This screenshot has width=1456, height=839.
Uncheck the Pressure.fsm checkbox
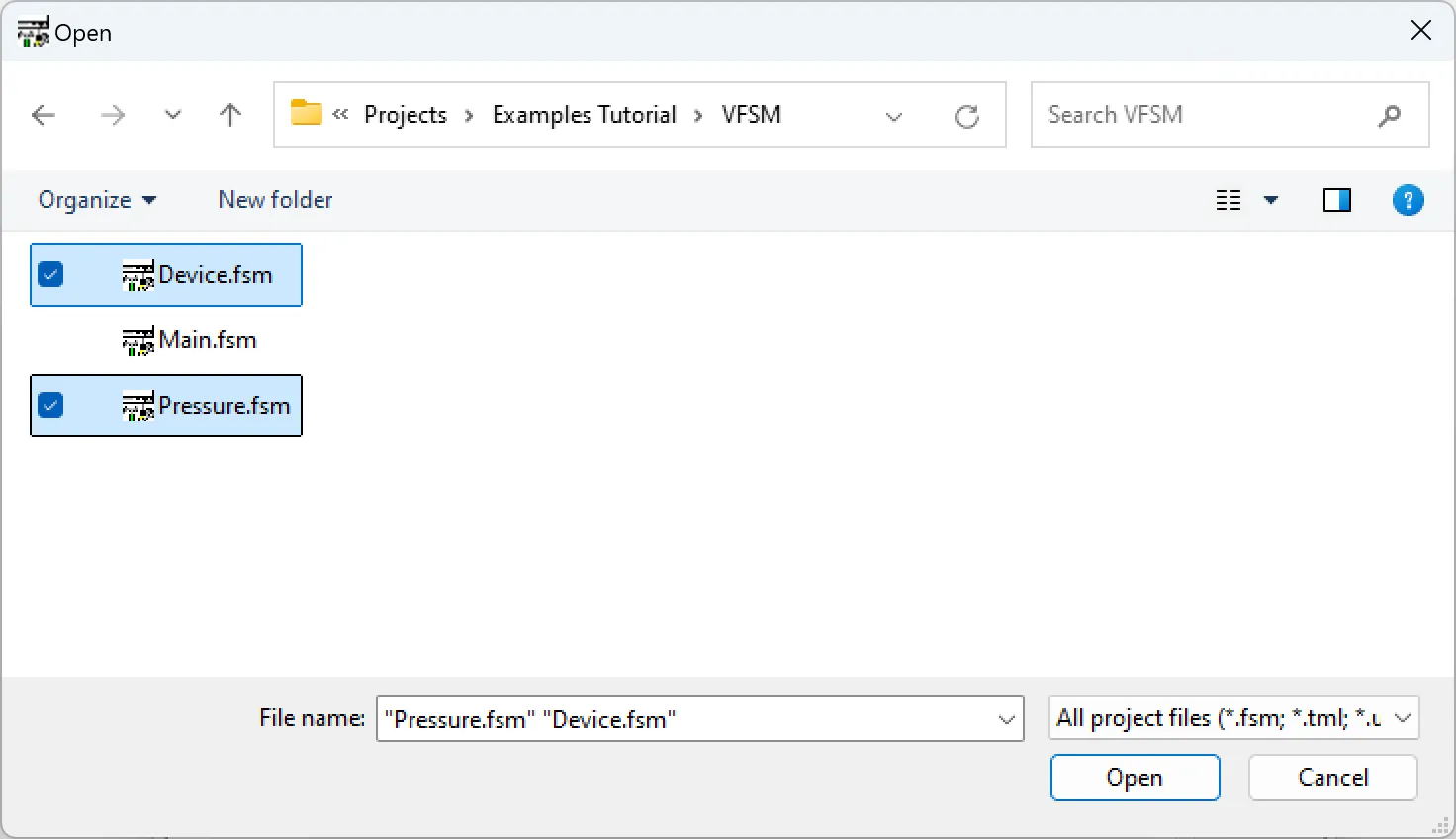tap(50, 405)
